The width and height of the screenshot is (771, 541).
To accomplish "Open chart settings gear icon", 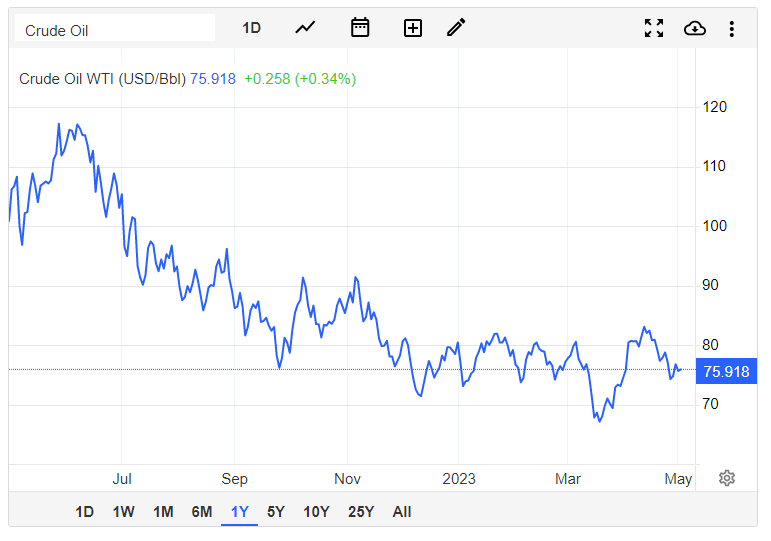I will pos(727,478).
